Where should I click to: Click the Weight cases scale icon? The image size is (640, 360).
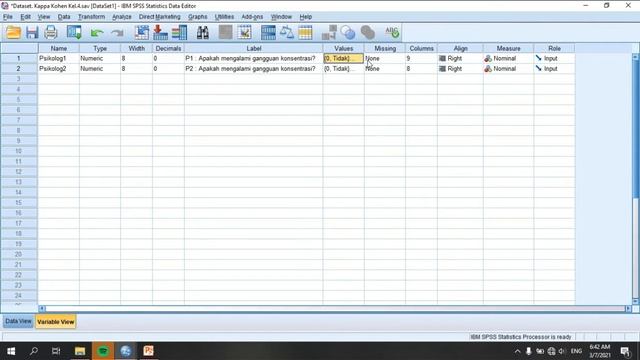pyautogui.click(x=287, y=32)
